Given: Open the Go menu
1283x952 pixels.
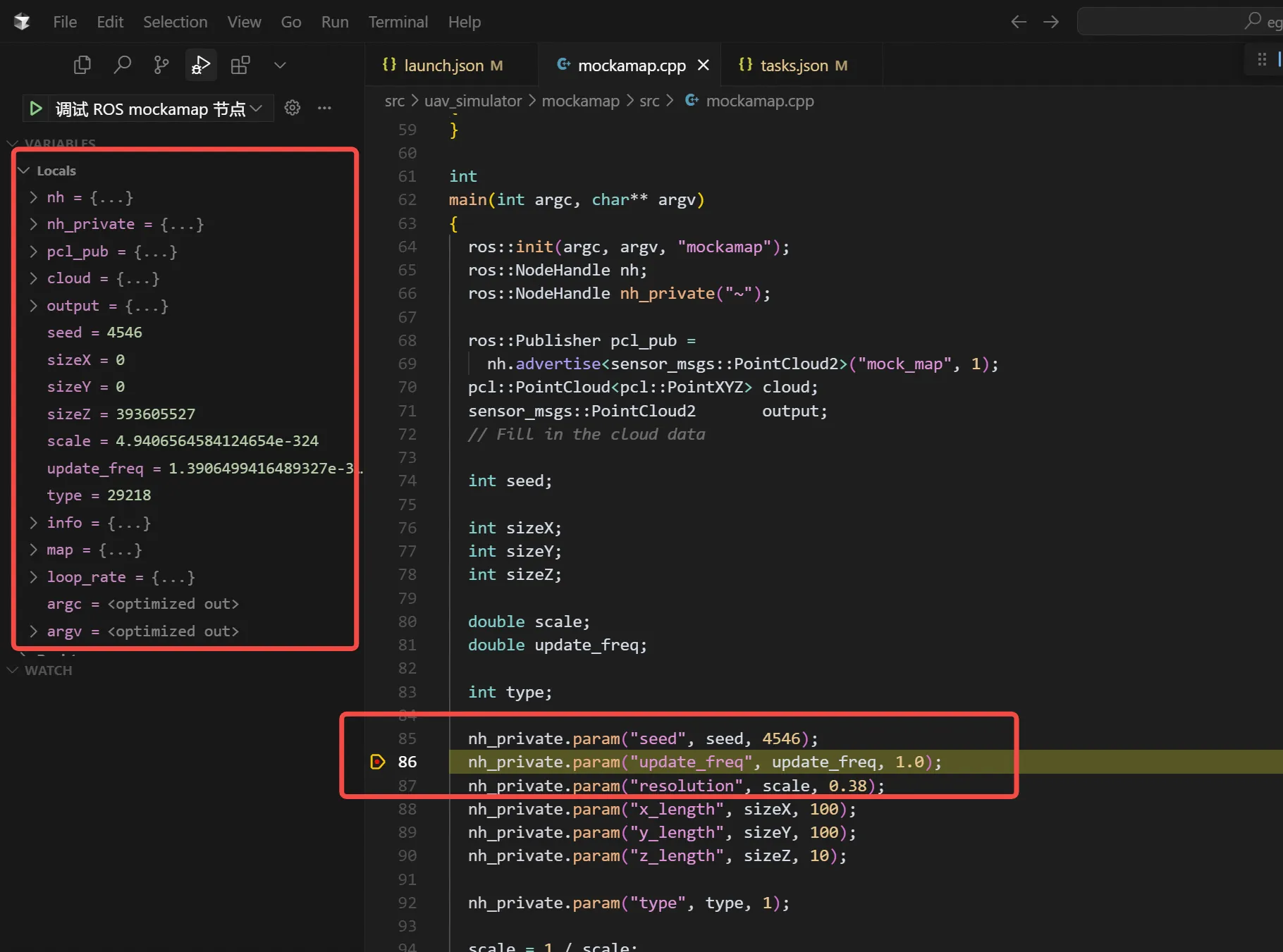Looking at the screenshot, I should (x=291, y=22).
